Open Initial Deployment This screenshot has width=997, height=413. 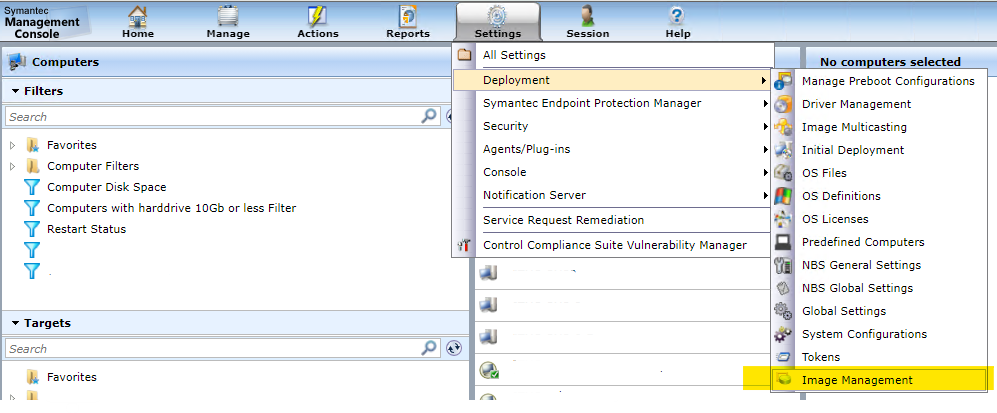[x=853, y=150]
